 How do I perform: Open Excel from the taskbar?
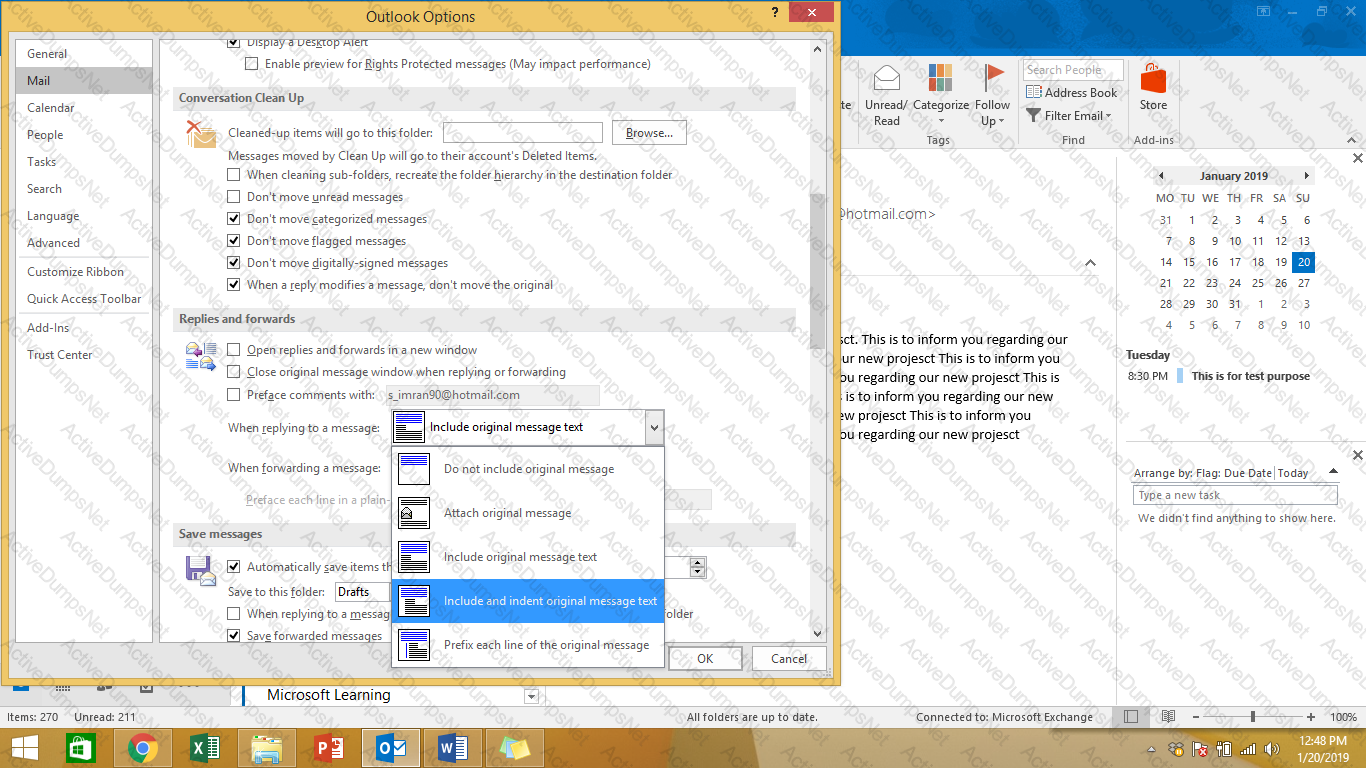click(x=204, y=748)
